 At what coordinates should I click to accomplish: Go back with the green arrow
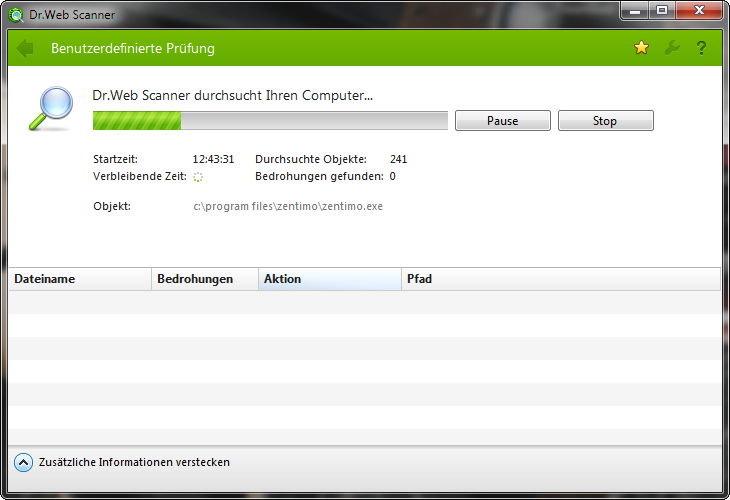[x=25, y=48]
